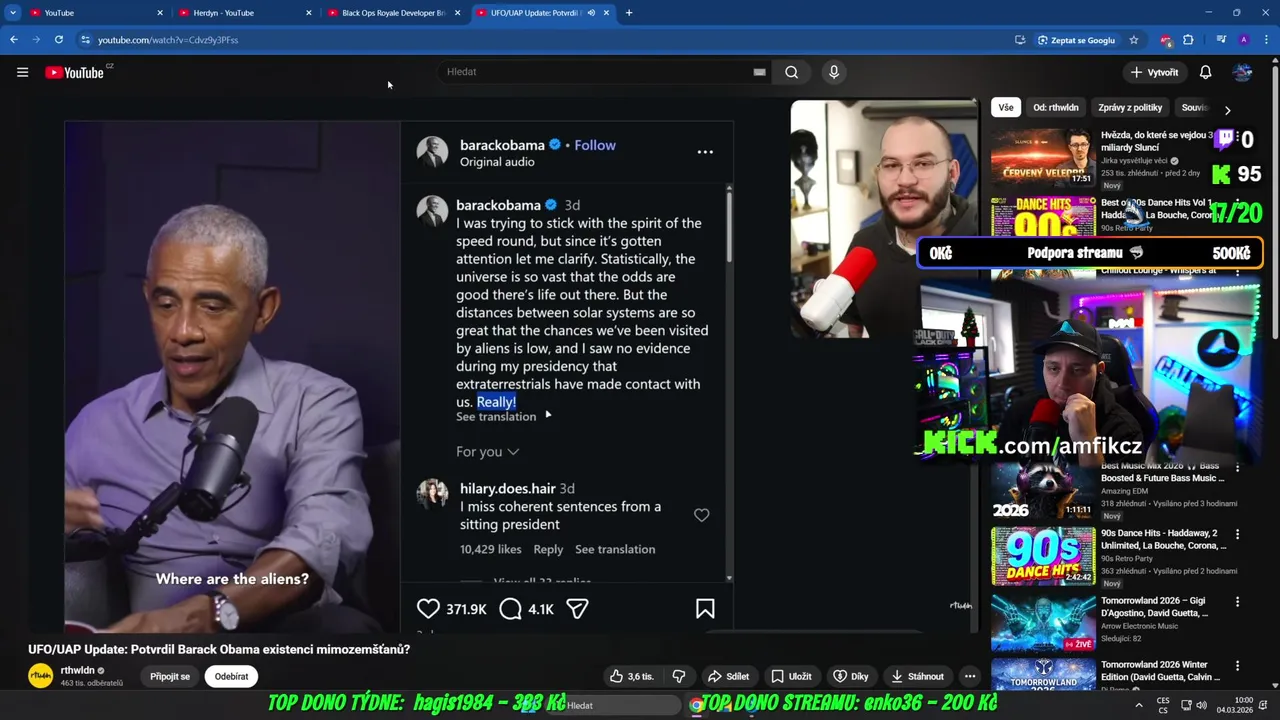Screen dimensions: 1280x720
Task: Open a new browser tab
Action: click(629, 13)
